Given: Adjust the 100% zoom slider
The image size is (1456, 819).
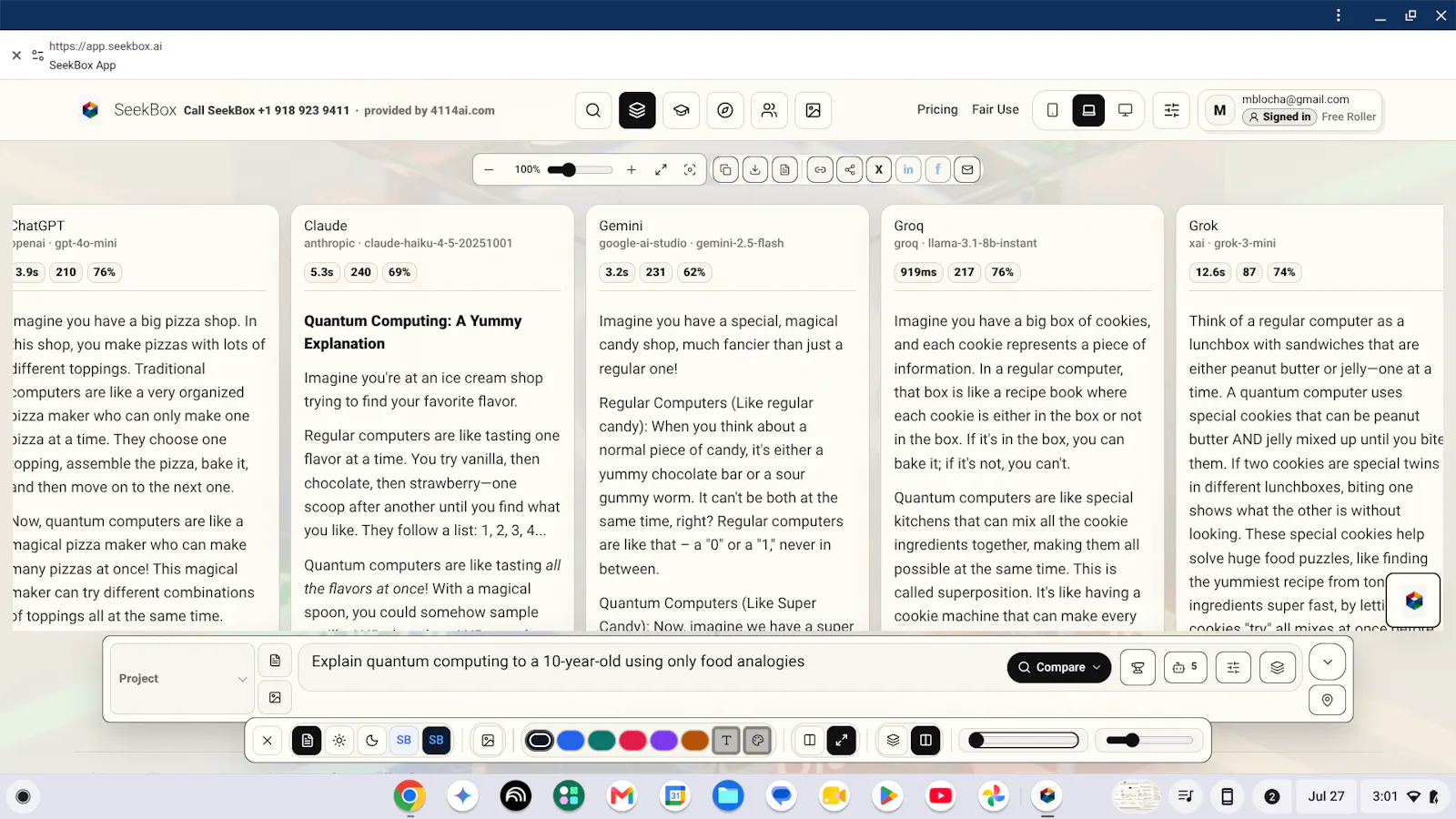Looking at the screenshot, I should click(x=580, y=169).
